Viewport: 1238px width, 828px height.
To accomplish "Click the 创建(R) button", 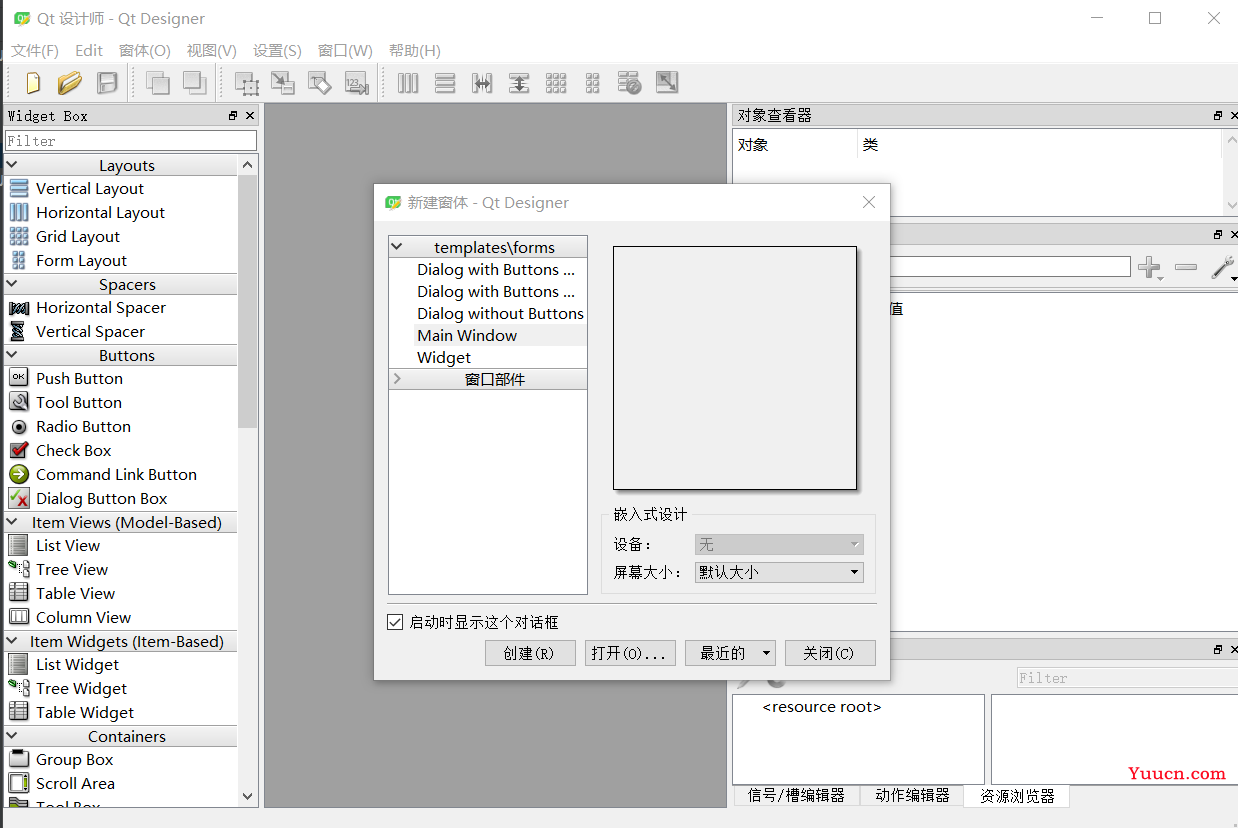I will [530, 653].
